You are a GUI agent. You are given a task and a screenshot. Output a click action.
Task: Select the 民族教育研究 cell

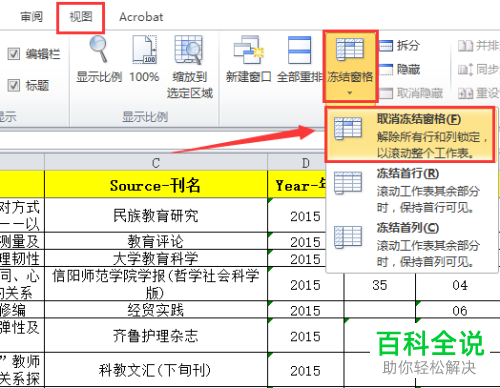(x=156, y=215)
